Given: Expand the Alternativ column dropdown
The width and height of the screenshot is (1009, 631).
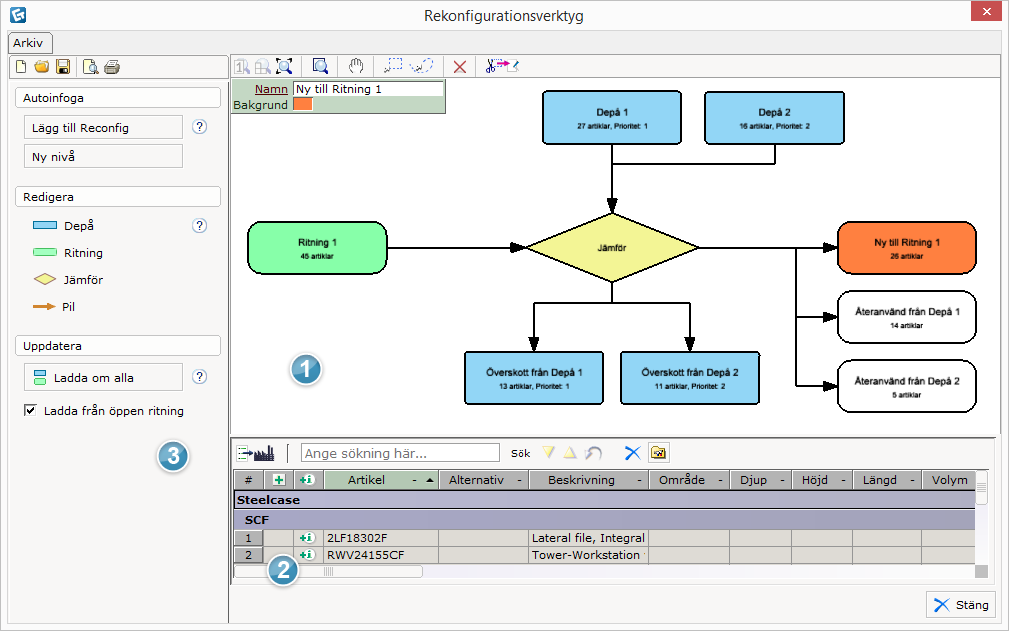Looking at the screenshot, I should coord(518,480).
